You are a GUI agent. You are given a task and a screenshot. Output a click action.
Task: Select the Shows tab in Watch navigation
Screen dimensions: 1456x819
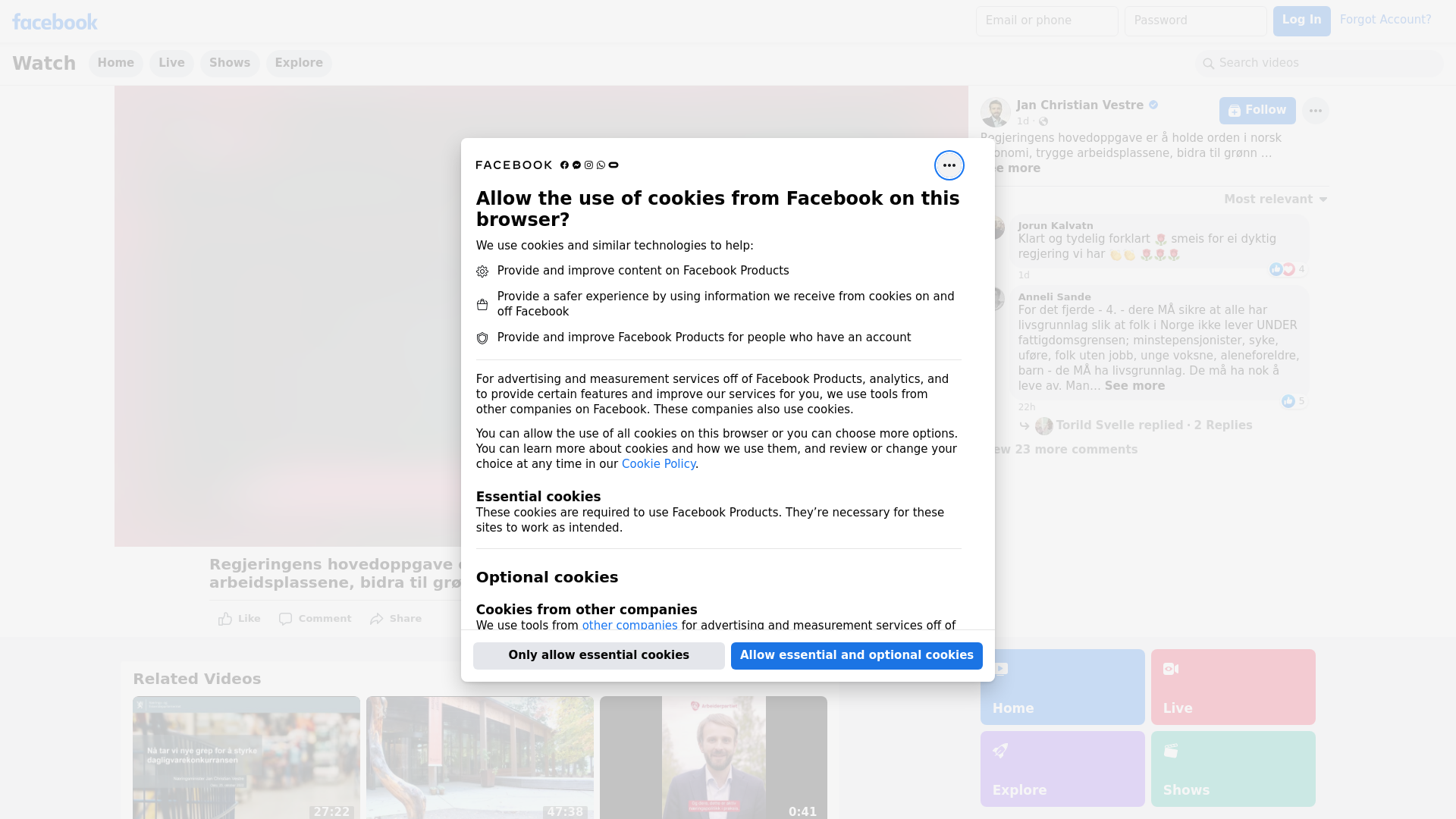(x=230, y=63)
